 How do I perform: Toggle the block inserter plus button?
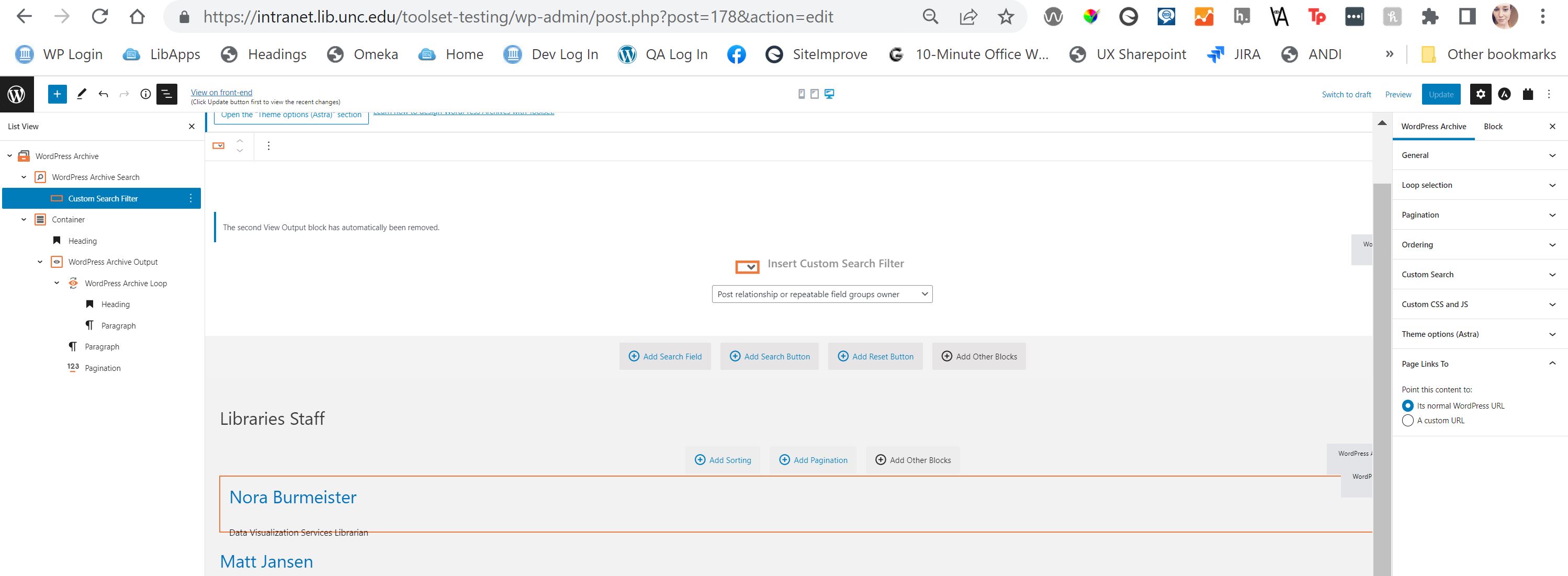click(57, 94)
